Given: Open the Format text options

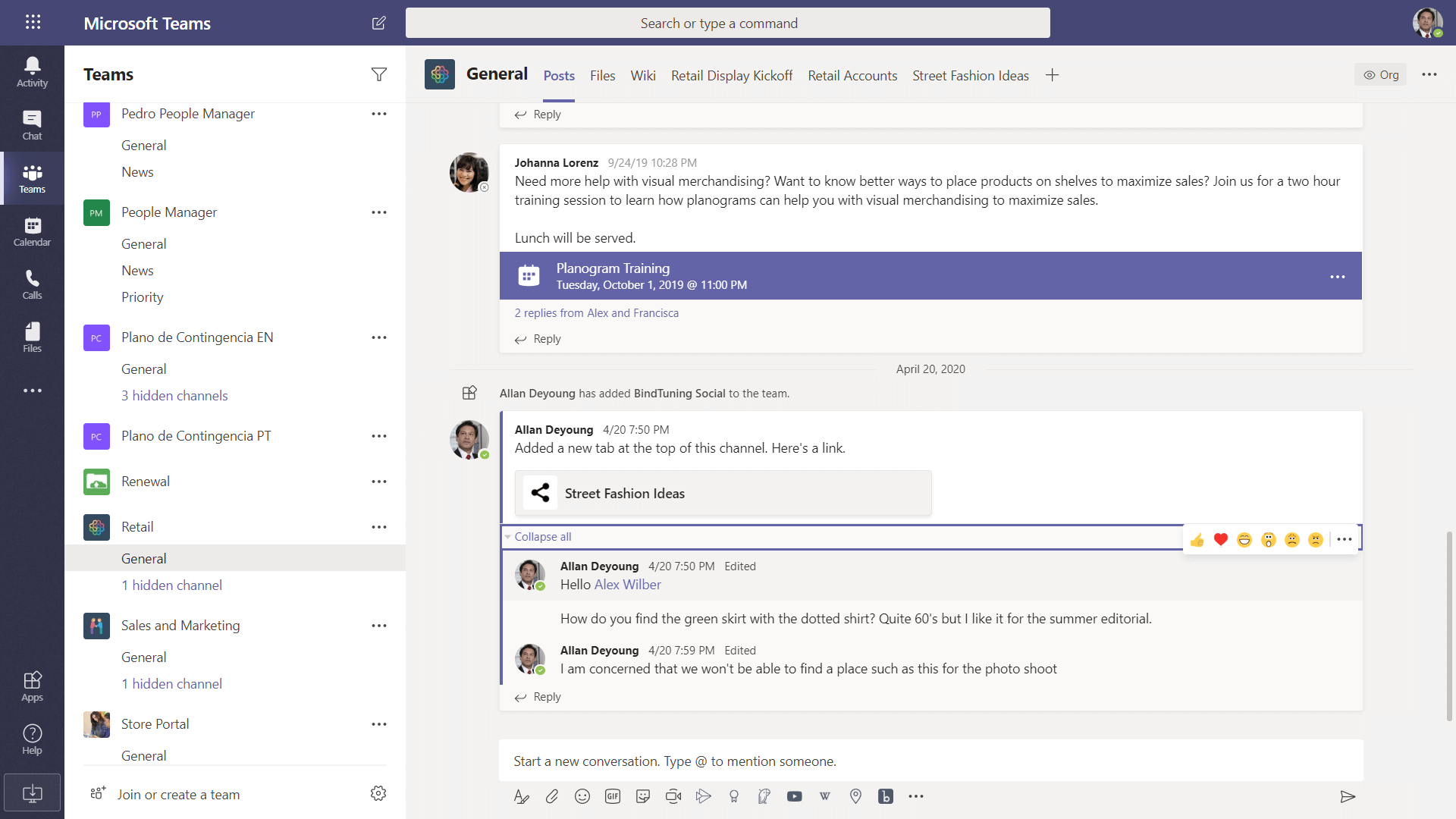Looking at the screenshot, I should [x=521, y=796].
